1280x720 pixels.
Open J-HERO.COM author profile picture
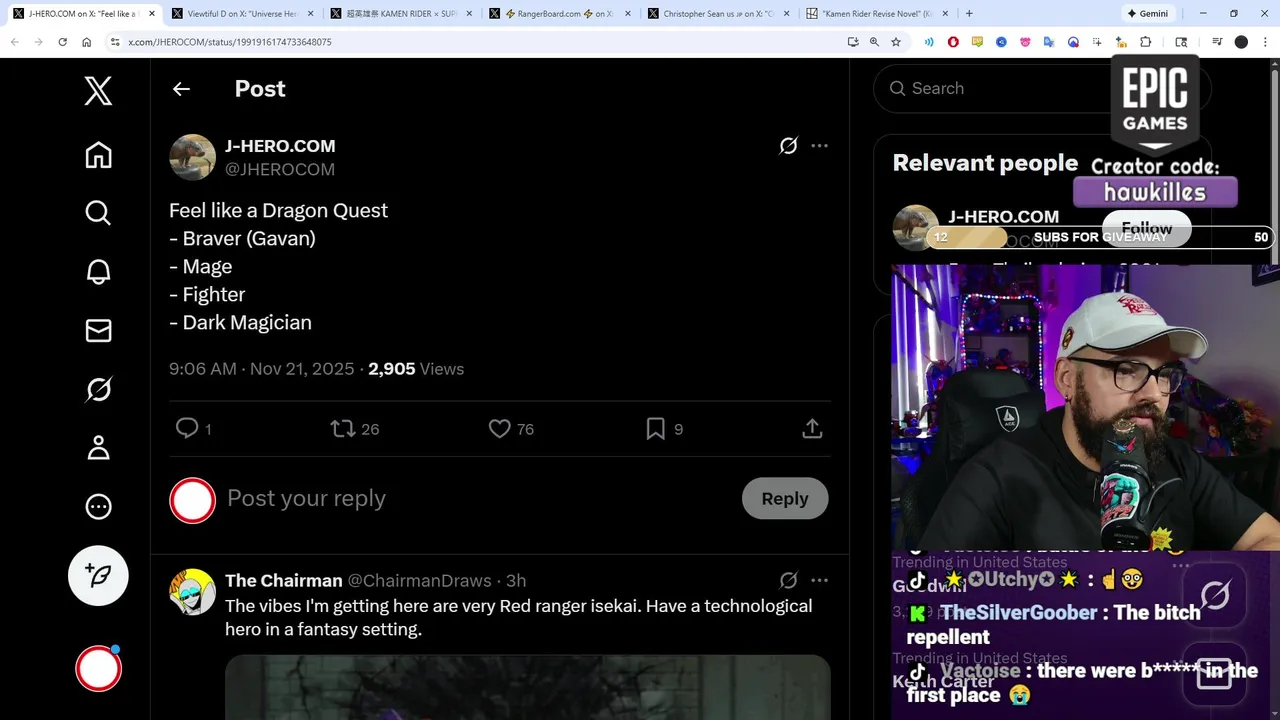pyautogui.click(x=192, y=157)
